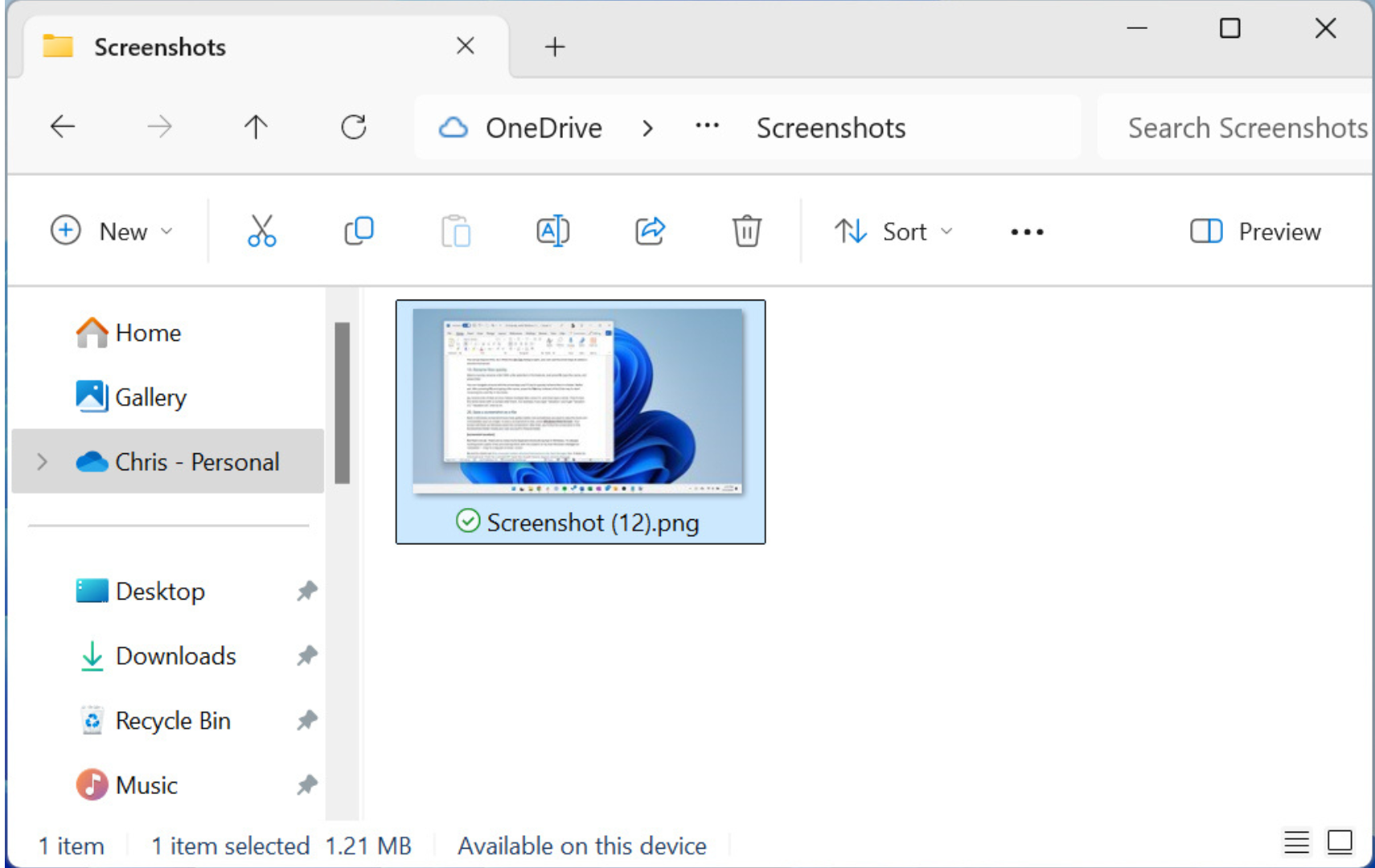Share the selected file via the Share icon
The height and width of the screenshot is (868, 1375).
click(x=650, y=231)
